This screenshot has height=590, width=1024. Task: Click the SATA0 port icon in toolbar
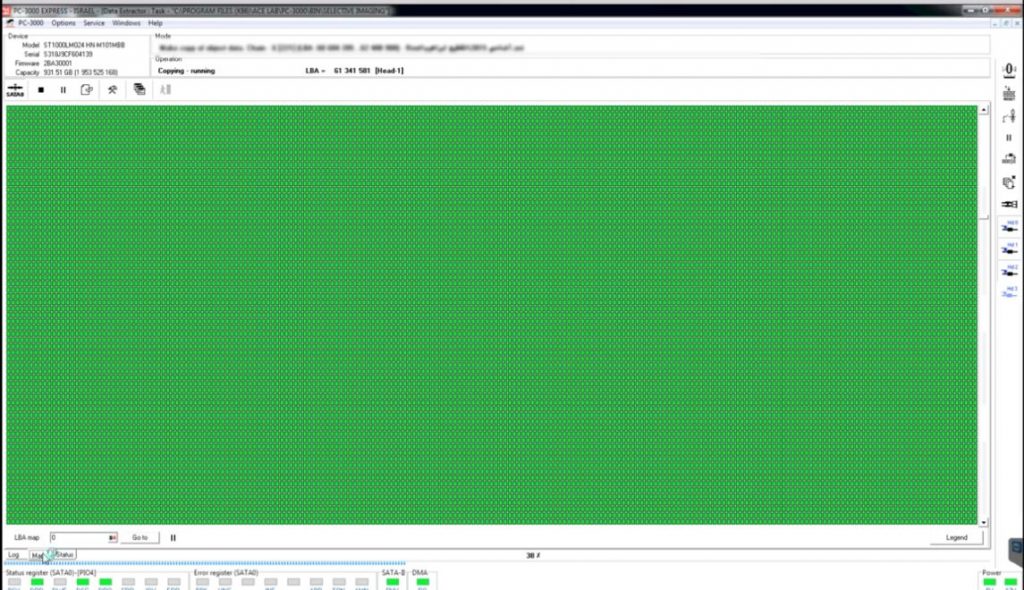(15, 90)
